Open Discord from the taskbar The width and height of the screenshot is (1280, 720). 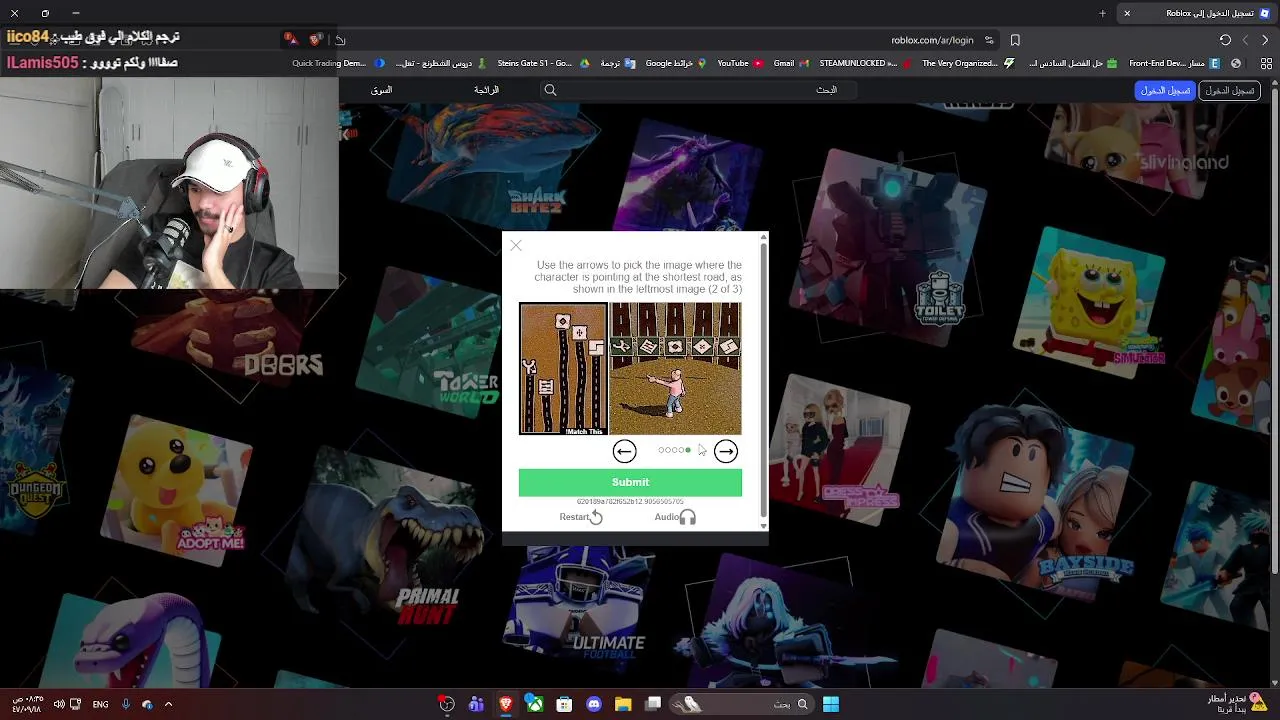(x=594, y=704)
